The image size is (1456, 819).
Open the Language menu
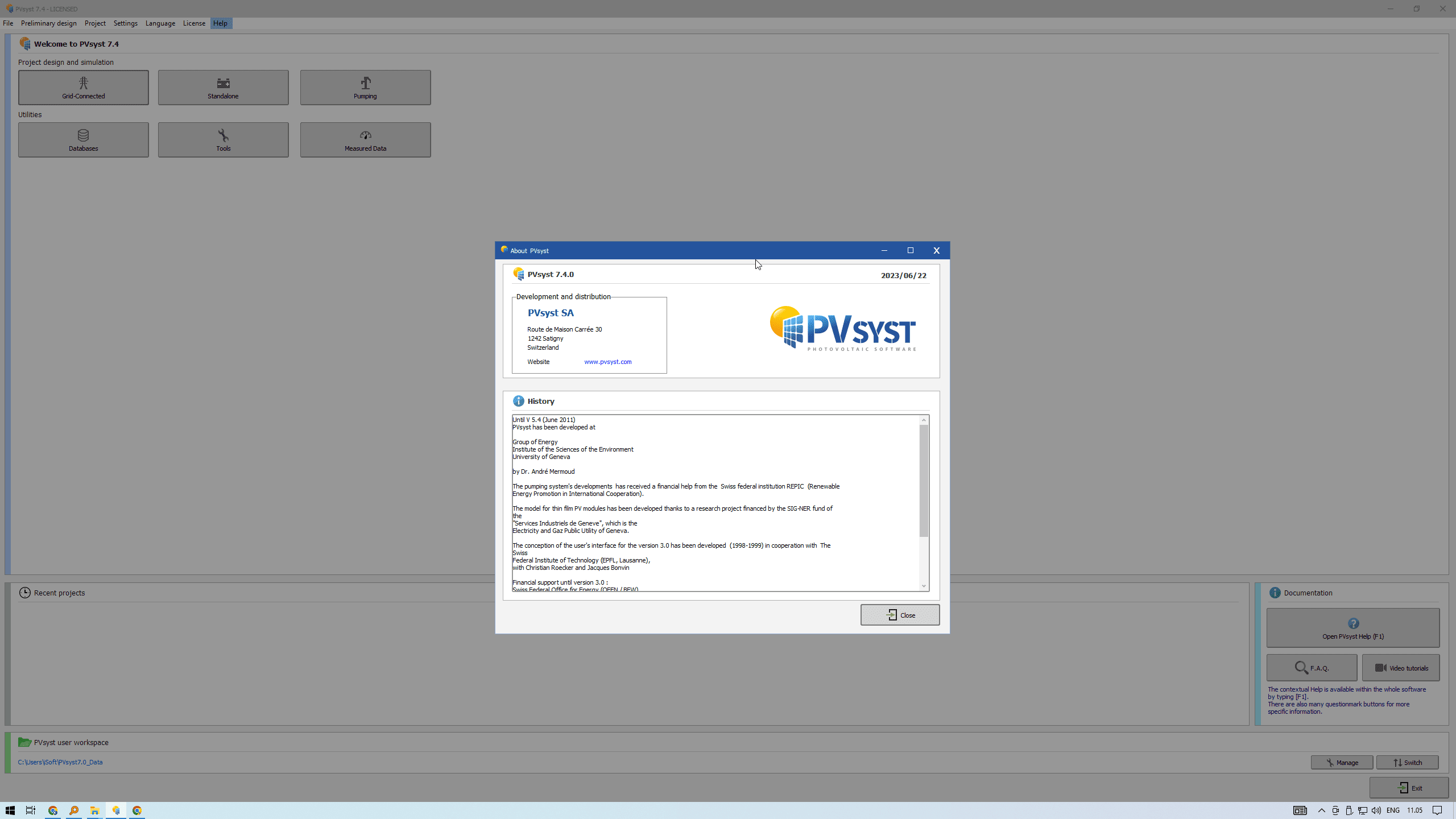160,23
